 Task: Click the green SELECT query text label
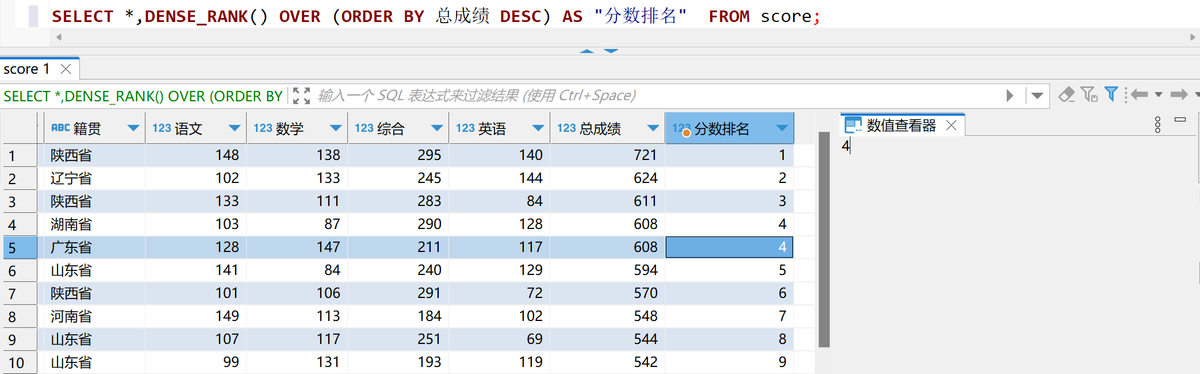click(143, 96)
